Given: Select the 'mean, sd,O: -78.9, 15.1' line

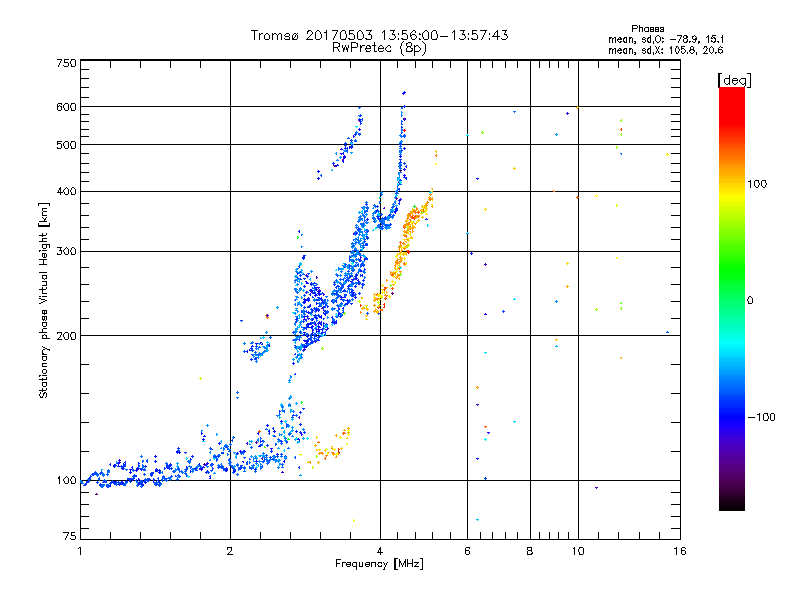Looking at the screenshot, I should coord(666,39).
